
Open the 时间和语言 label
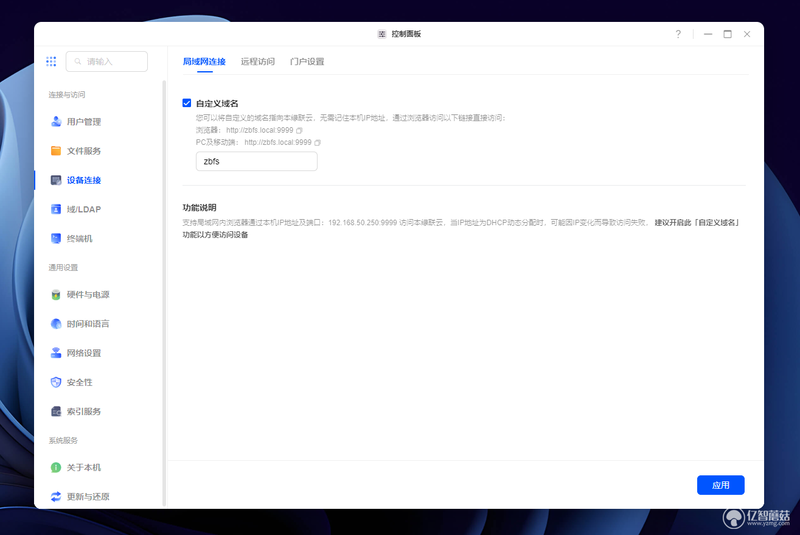click(88, 324)
